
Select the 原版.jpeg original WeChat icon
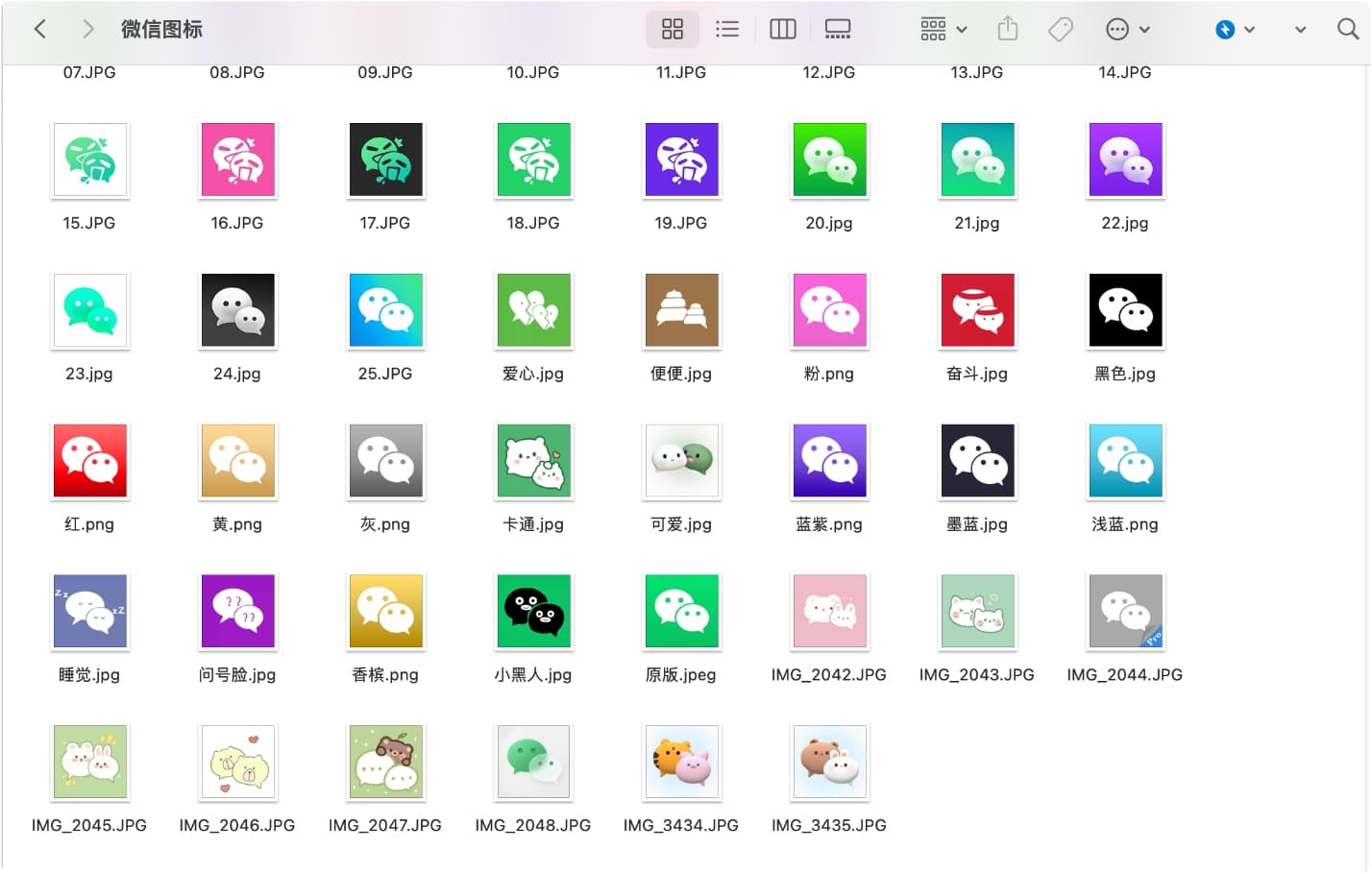pos(681,612)
